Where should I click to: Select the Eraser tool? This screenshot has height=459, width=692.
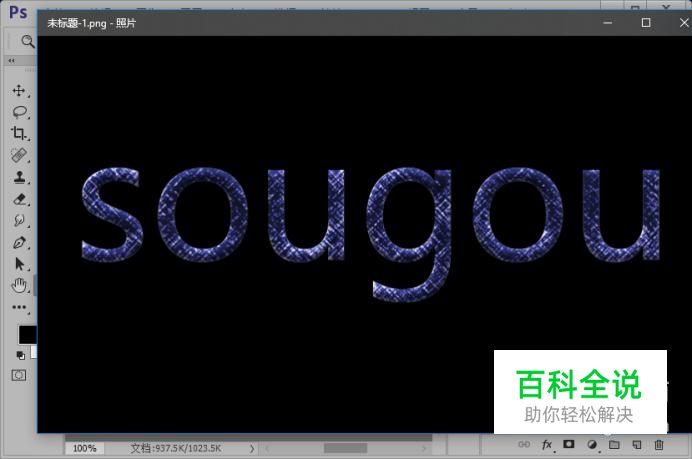(19, 199)
